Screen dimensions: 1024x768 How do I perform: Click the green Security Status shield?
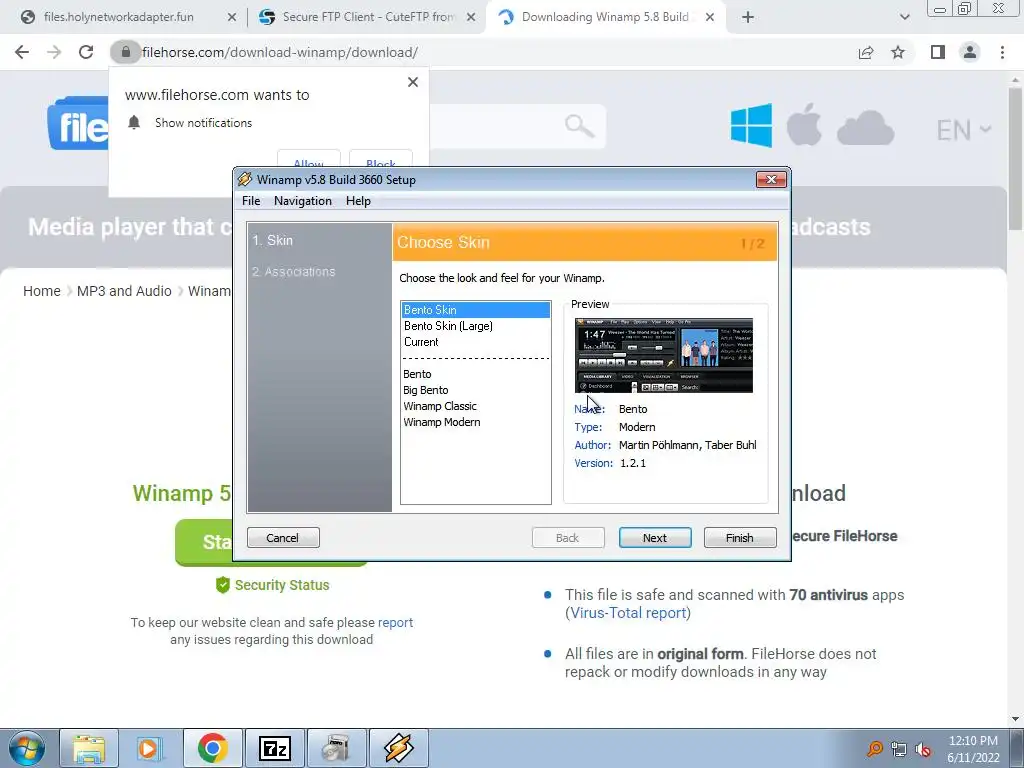point(223,585)
